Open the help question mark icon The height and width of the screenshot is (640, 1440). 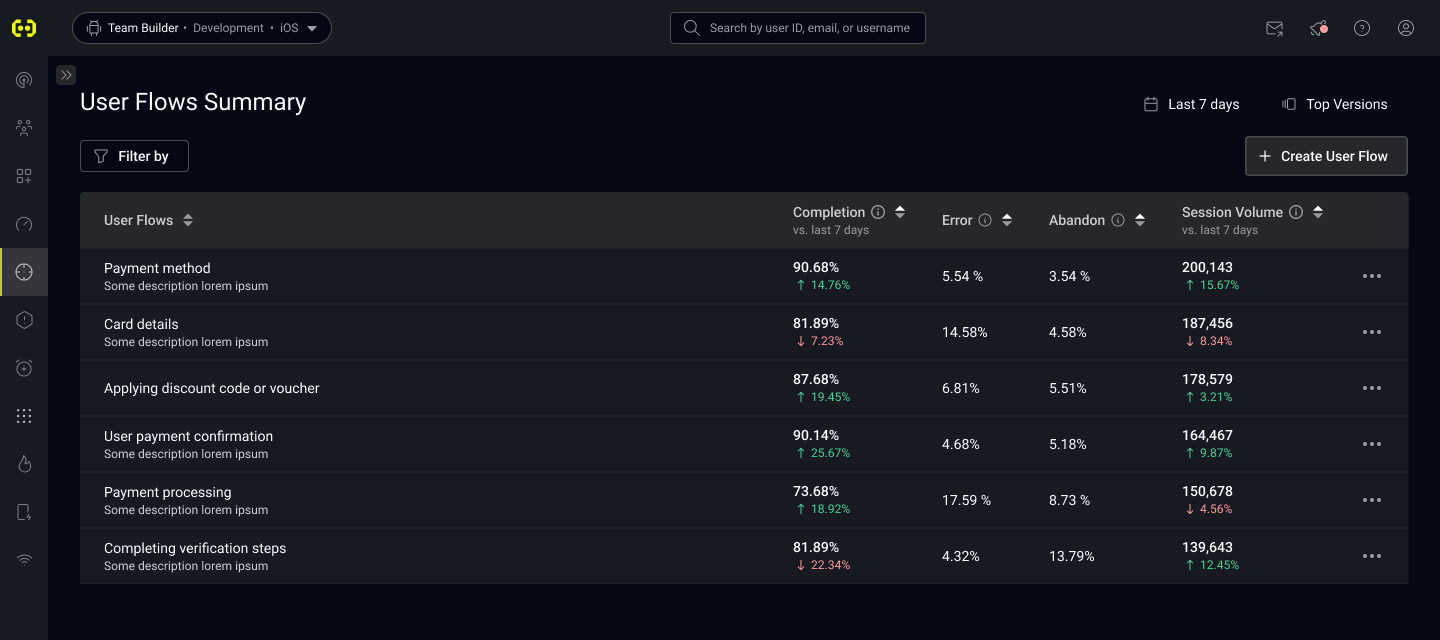pyautogui.click(x=1362, y=28)
